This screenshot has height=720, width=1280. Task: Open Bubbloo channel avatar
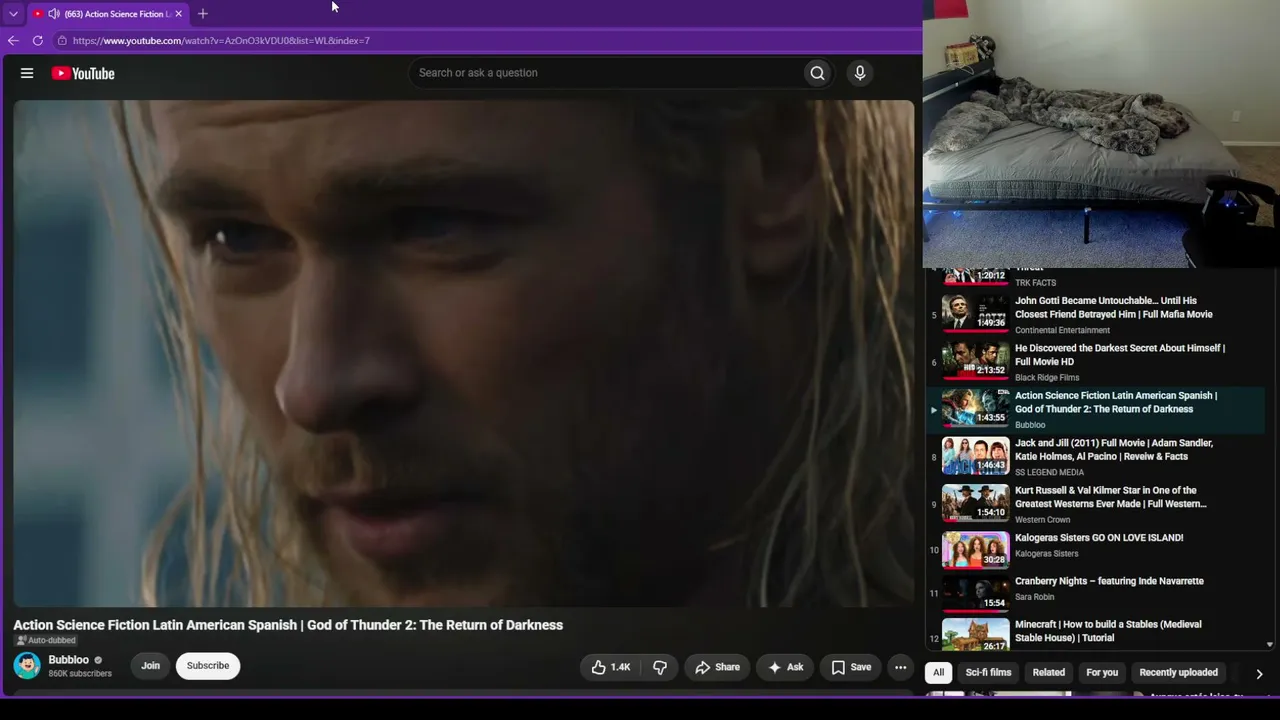(x=27, y=666)
